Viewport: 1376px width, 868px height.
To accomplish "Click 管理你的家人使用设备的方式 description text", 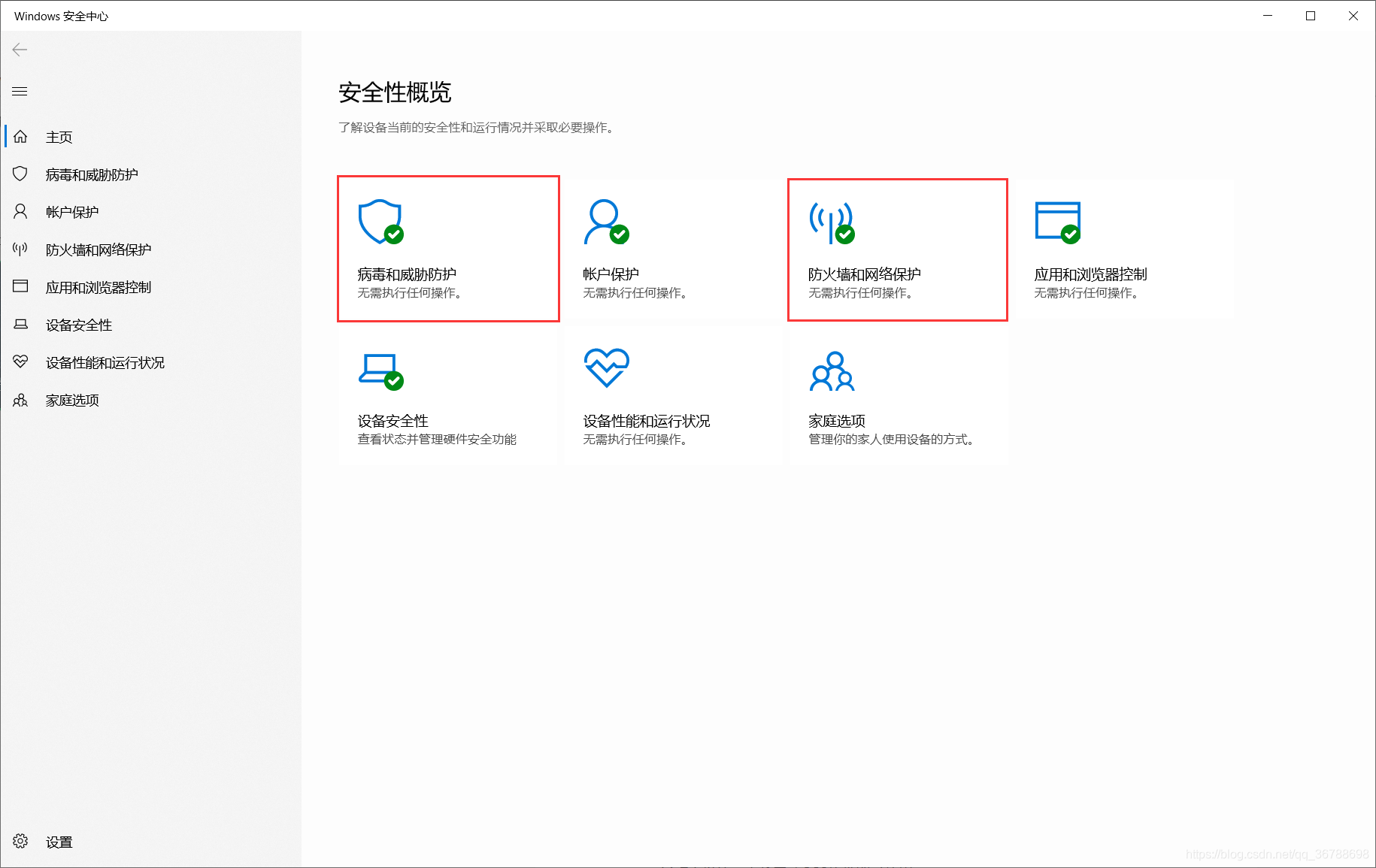I will [892, 439].
